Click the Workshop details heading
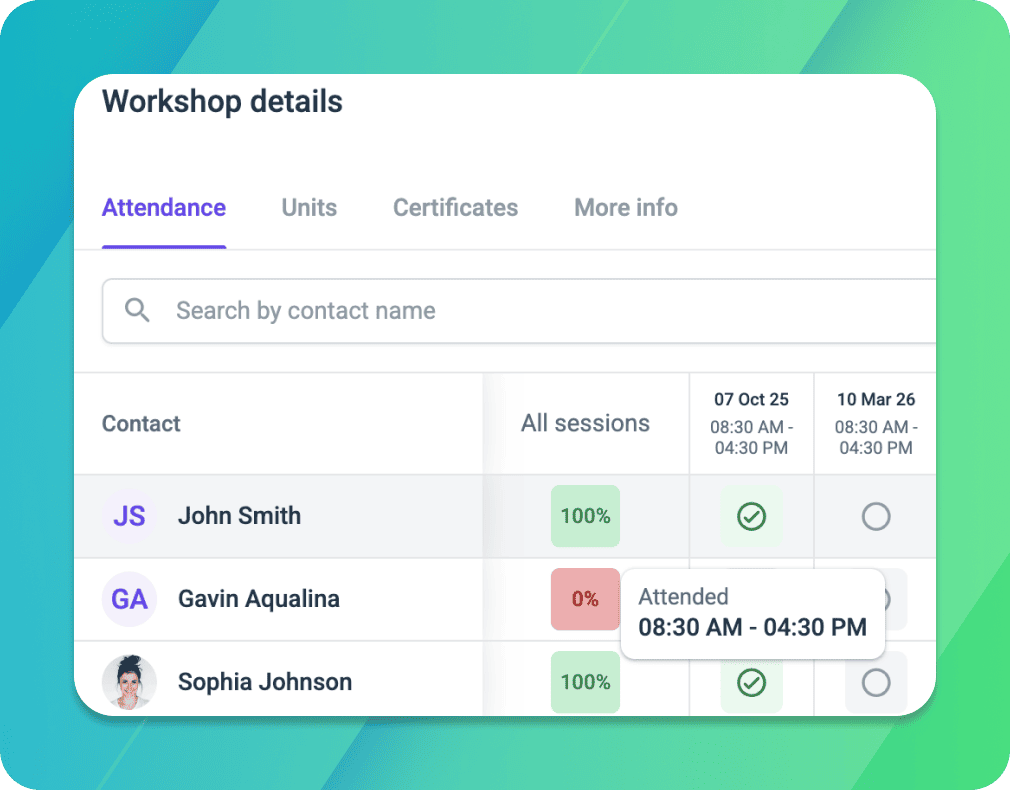Viewport: 1010px width, 790px height. pos(222,102)
